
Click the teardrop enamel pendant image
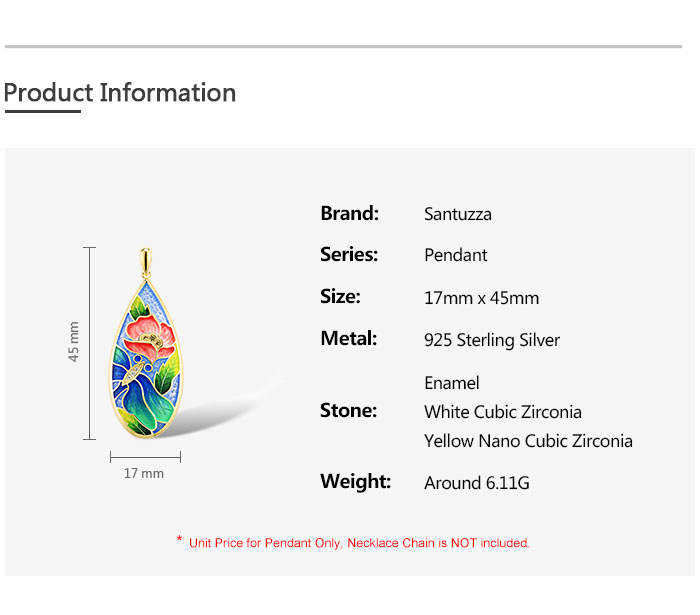tap(146, 342)
